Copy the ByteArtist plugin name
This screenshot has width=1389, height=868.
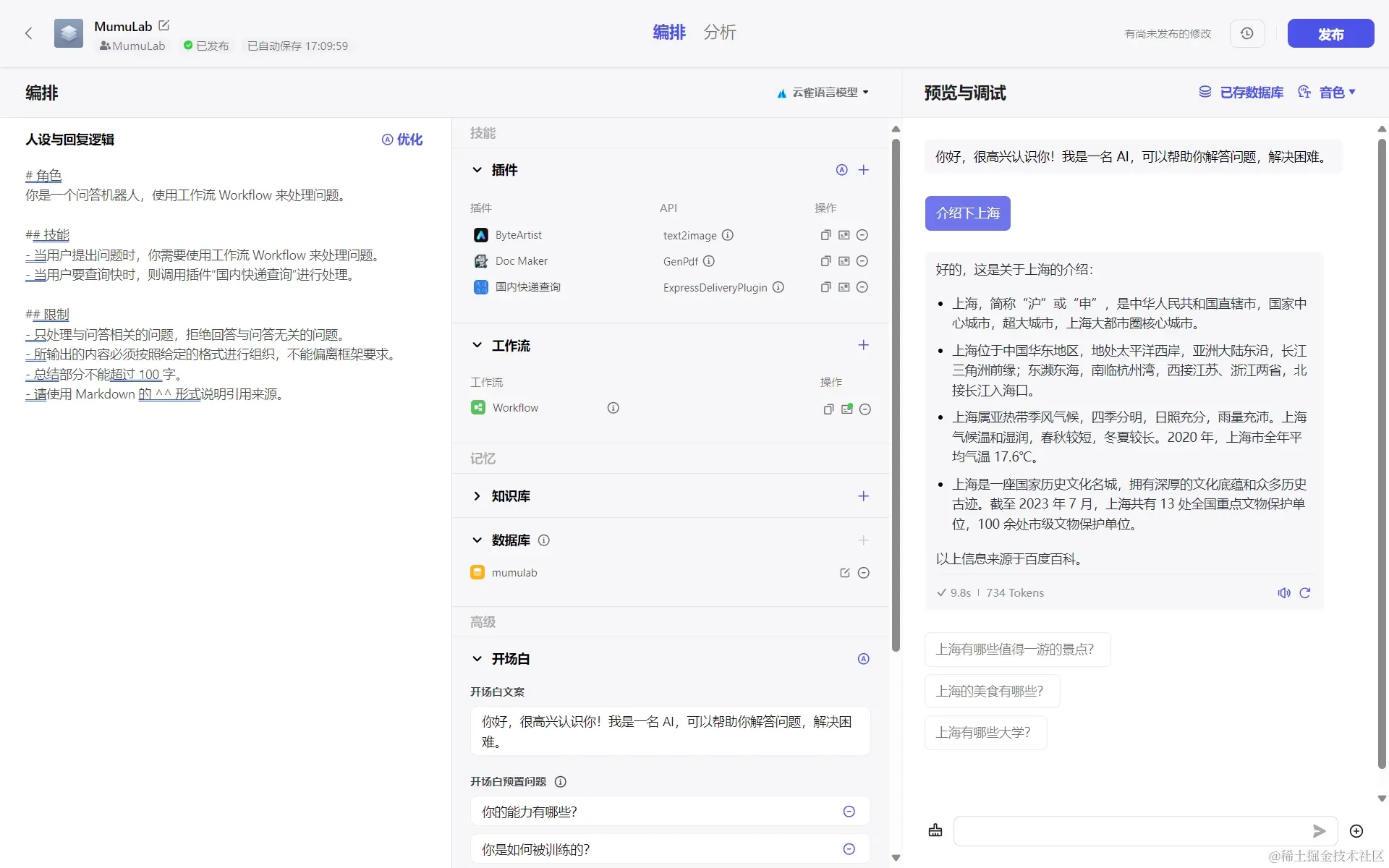tap(825, 235)
